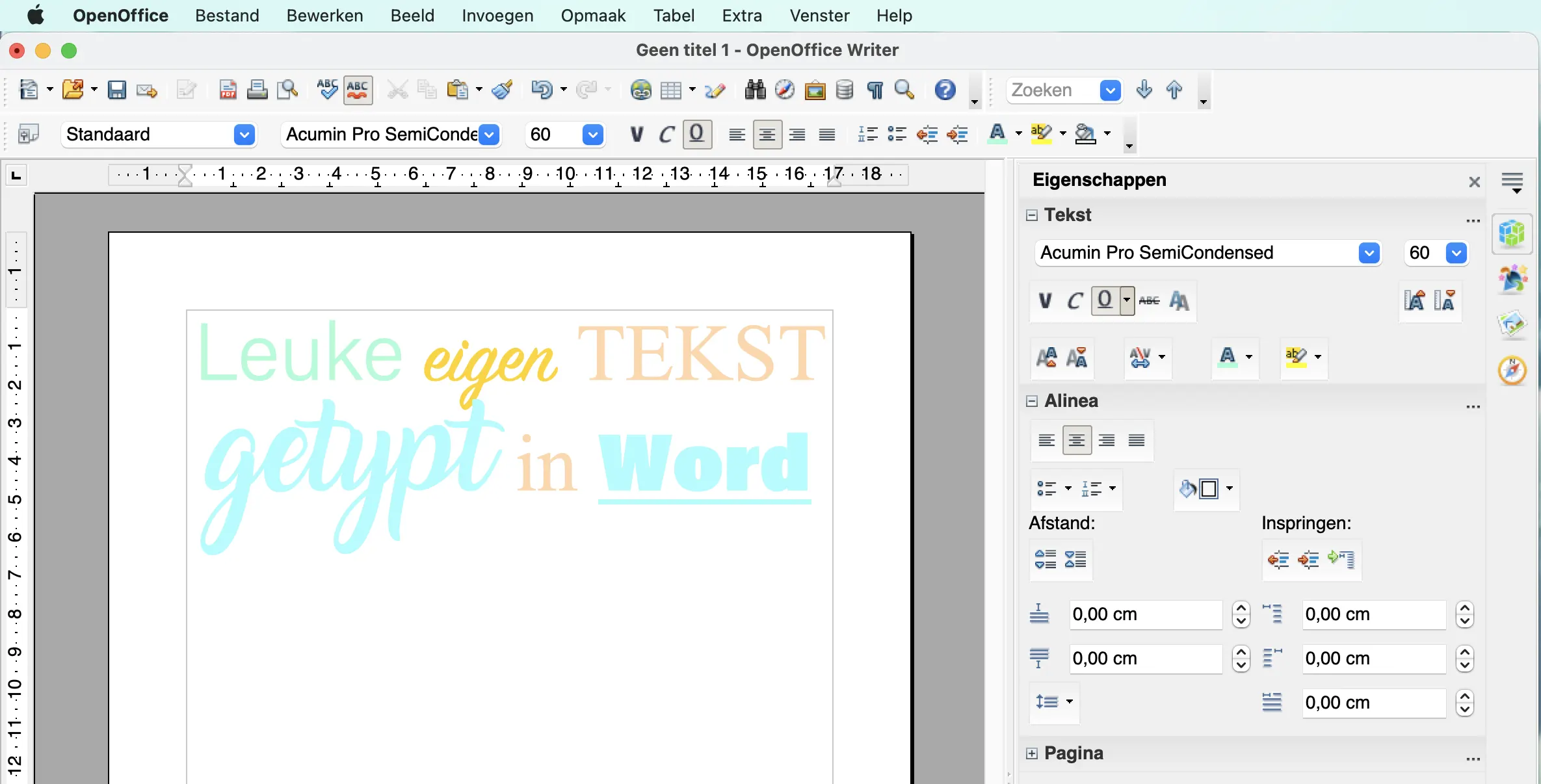Close the Eigenschappen sidebar panel
1541x784 pixels.
click(x=1474, y=182)
